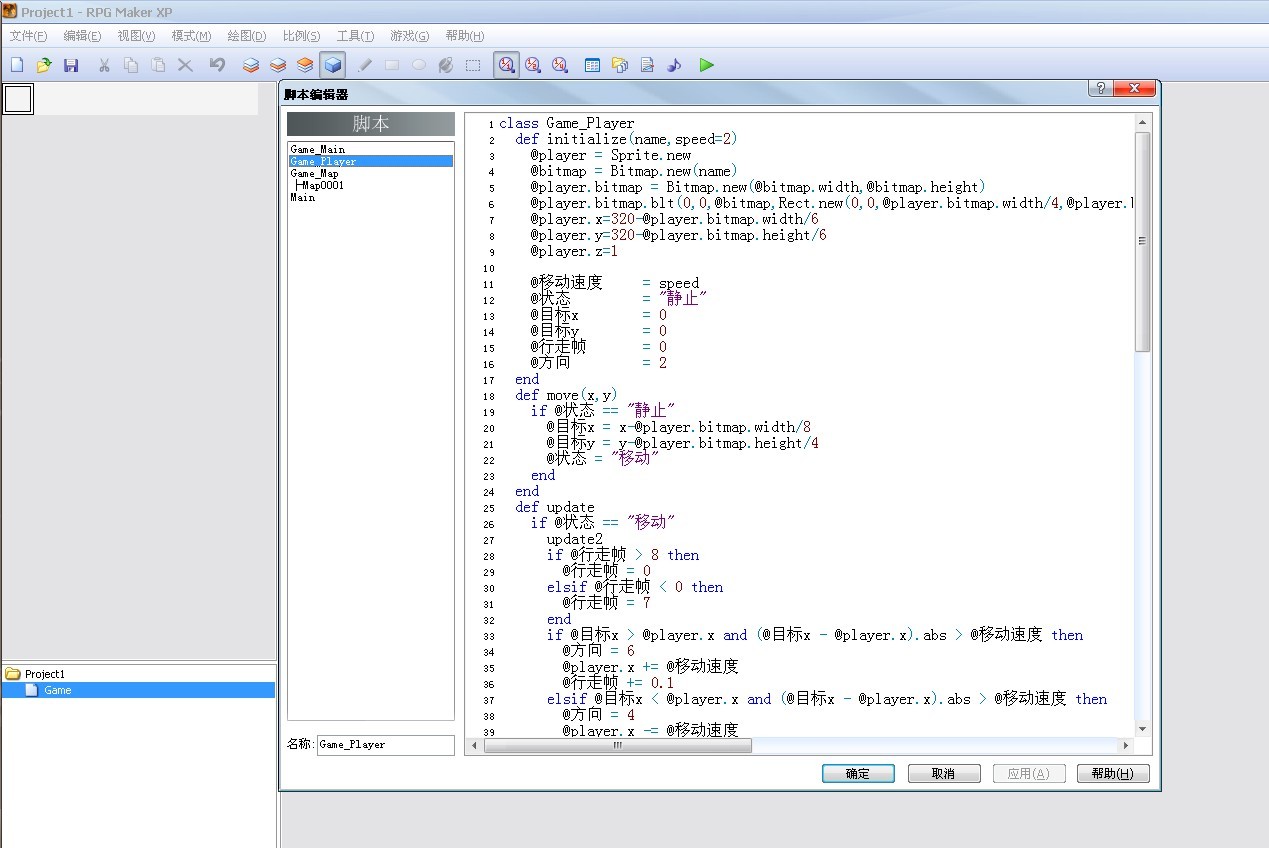The width and height of the screenshot is (1269, 848).
Task: Click the Cut scissors icon
Action: (x=104, y=65)
